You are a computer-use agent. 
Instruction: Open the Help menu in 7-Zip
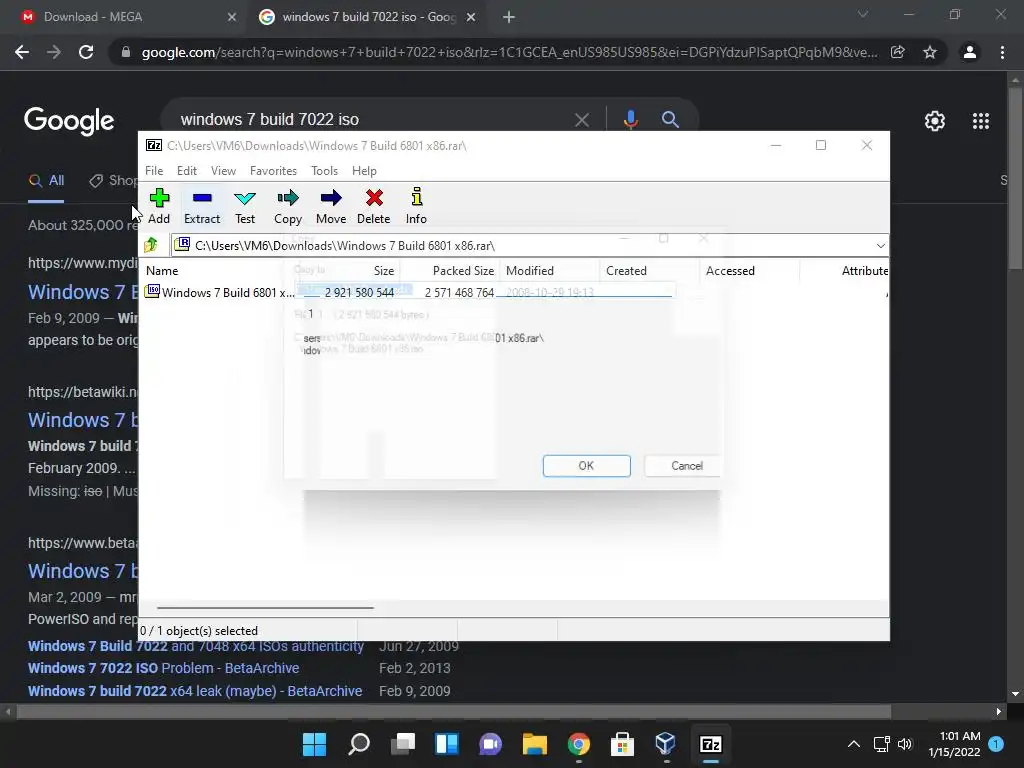364,170
